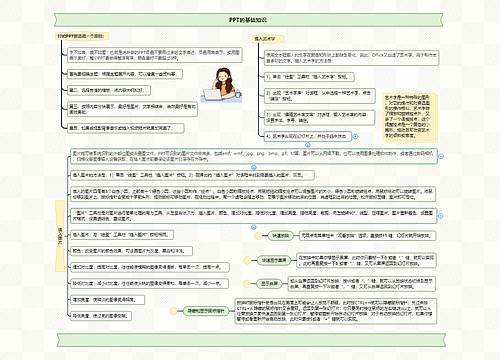Select the 快速放映 green node
500x360 pixels.
[x=281, y=236]
